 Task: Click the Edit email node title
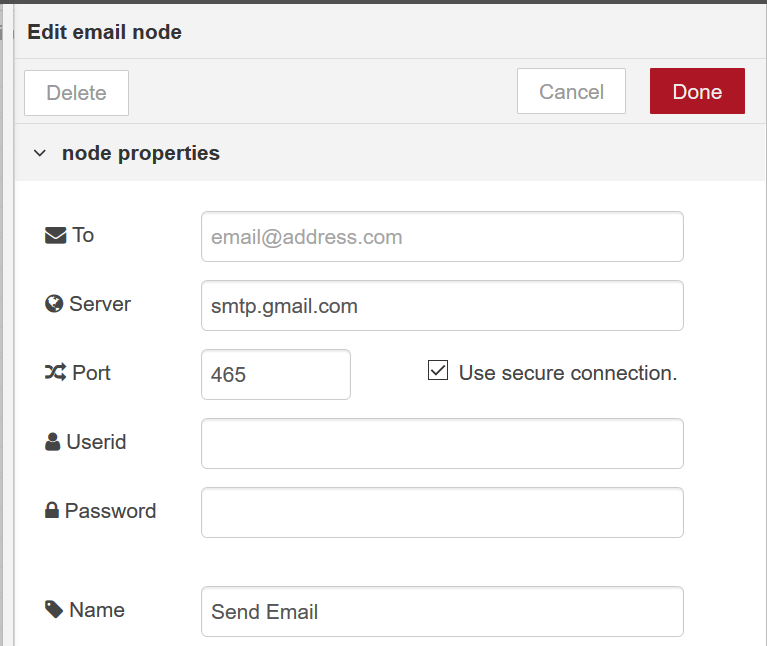105,32
